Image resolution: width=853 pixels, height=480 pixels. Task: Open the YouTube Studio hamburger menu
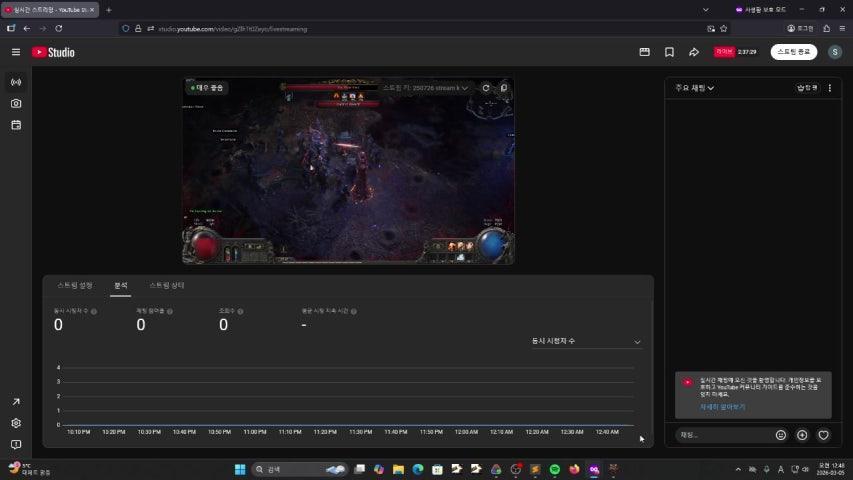16,52
